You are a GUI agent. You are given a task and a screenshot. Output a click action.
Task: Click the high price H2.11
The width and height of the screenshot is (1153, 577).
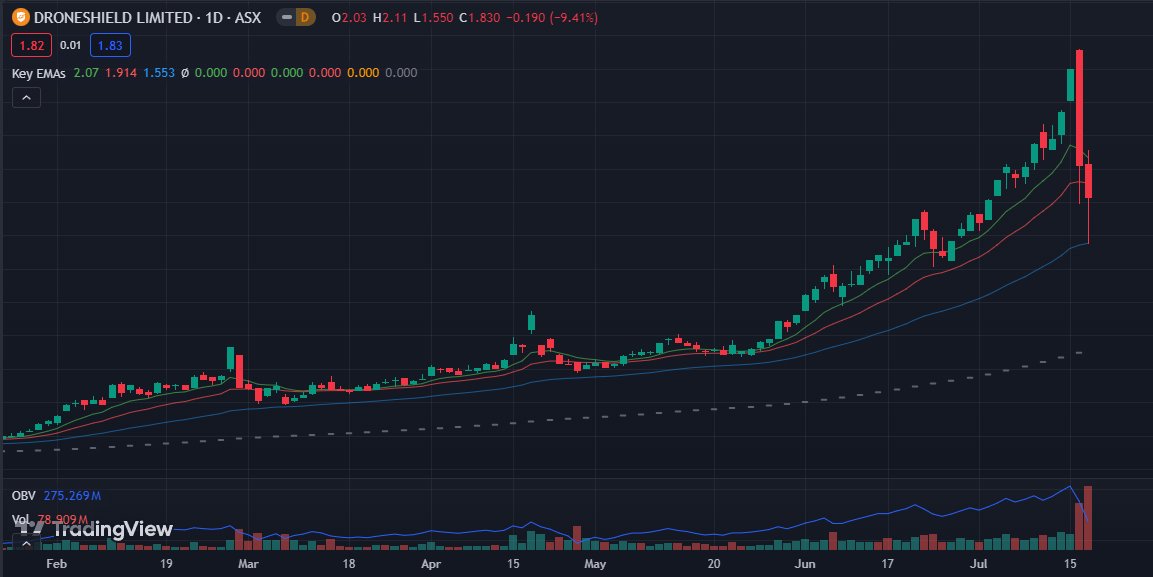(390, 18)
